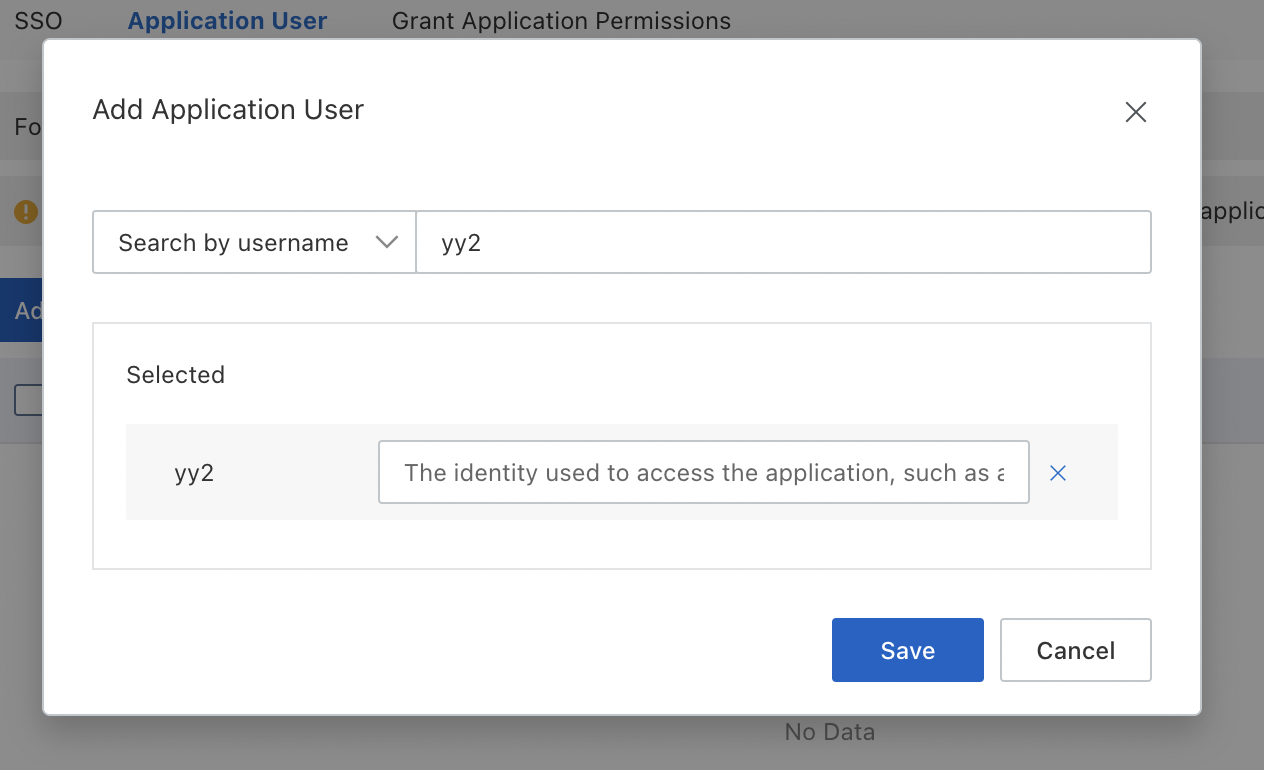Click the application identity input field

(703, 473)
